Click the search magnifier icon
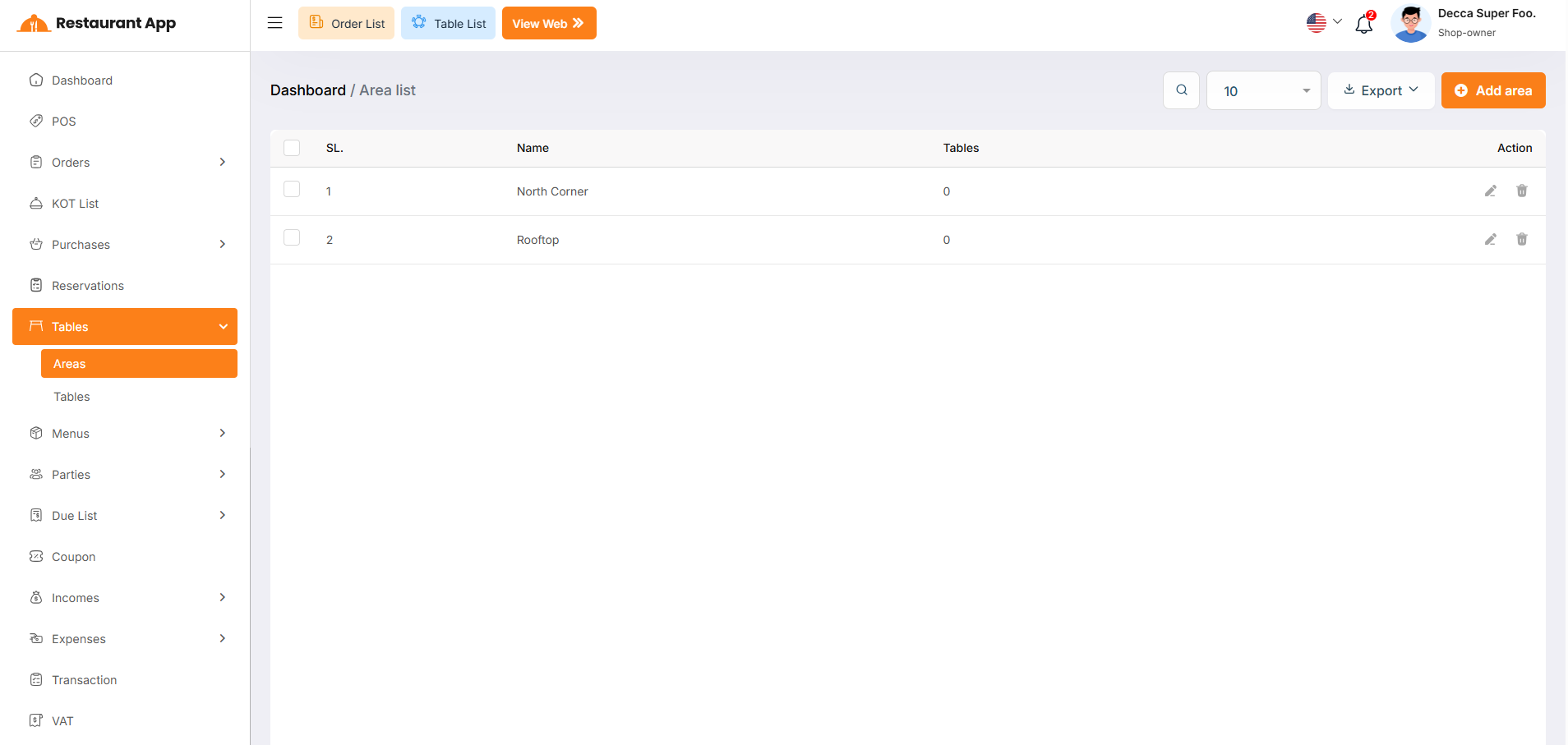The height and width of the screenshot is (745, 1568). [1182, 90]
